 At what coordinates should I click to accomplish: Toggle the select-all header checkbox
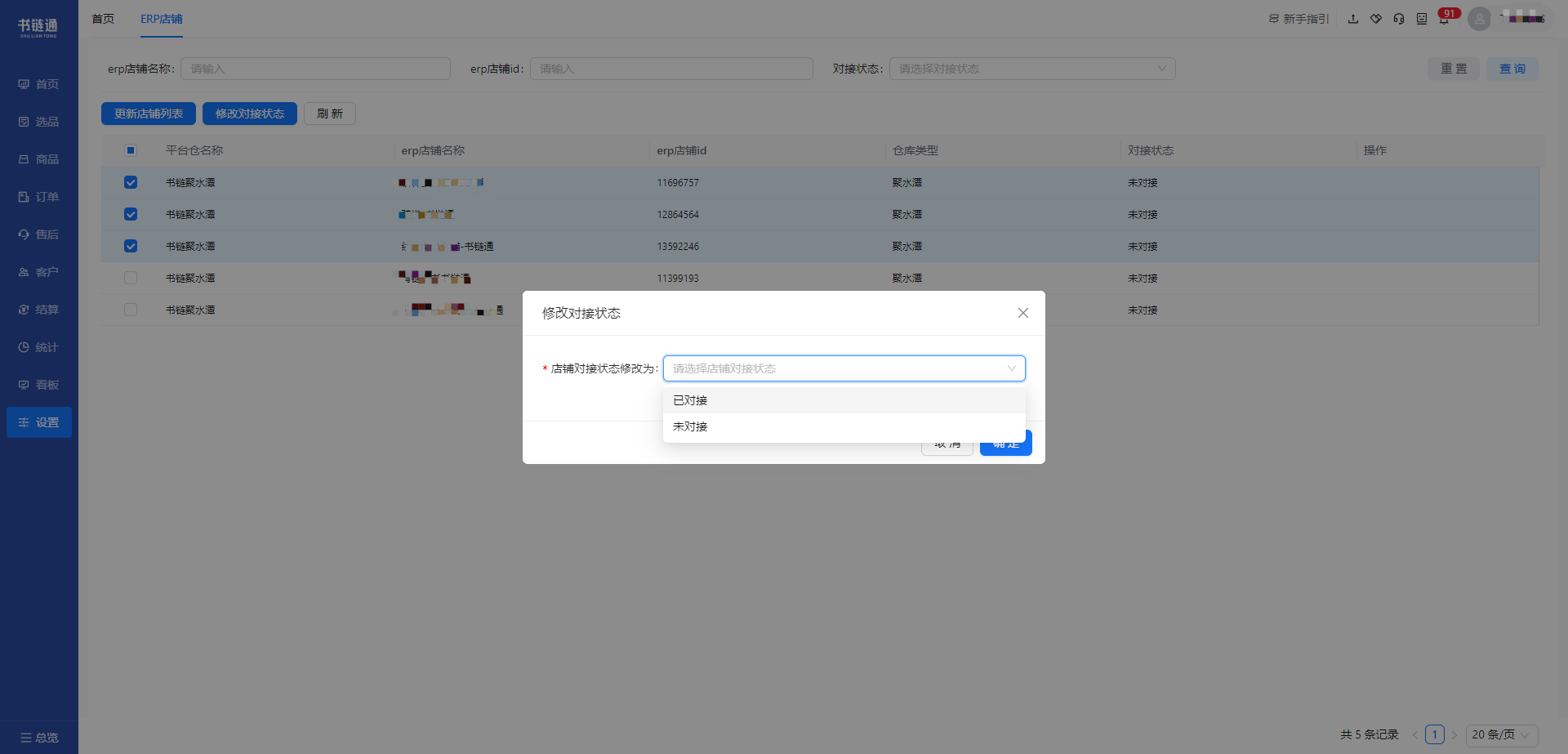pos(131,150)
